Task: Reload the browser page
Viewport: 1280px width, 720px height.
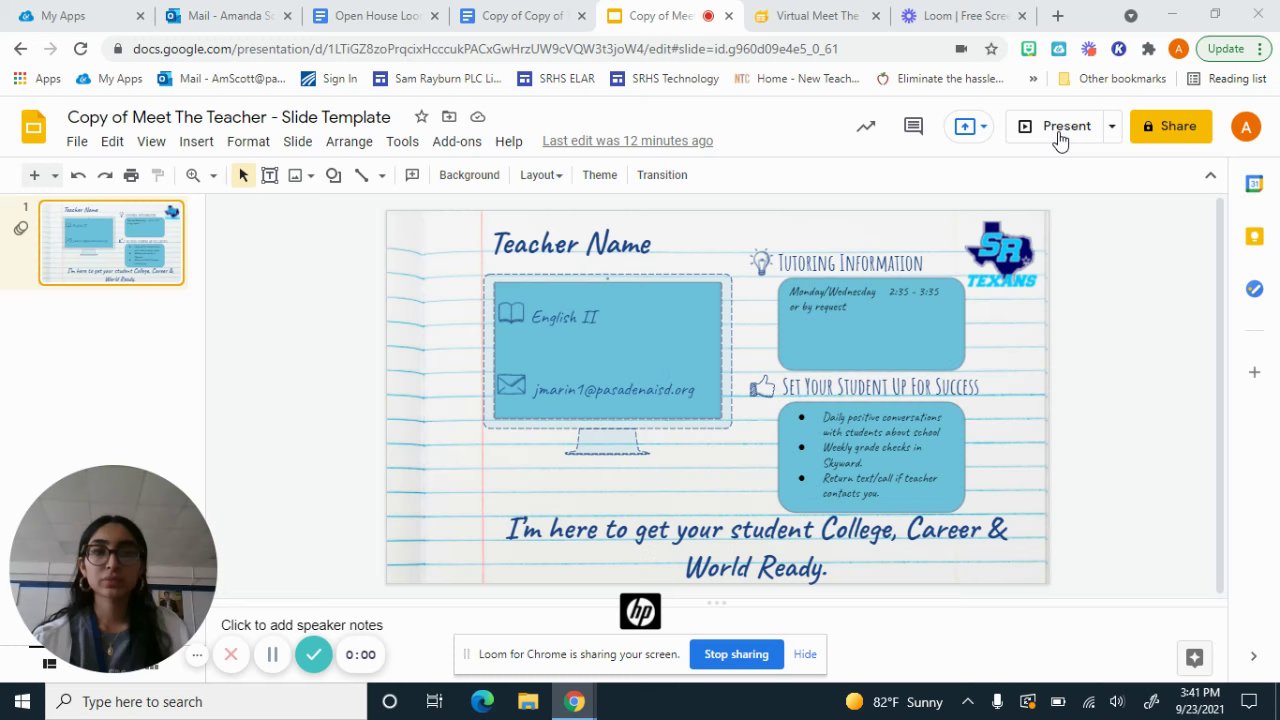Action: pyautogui.click(x=80, y=49)
